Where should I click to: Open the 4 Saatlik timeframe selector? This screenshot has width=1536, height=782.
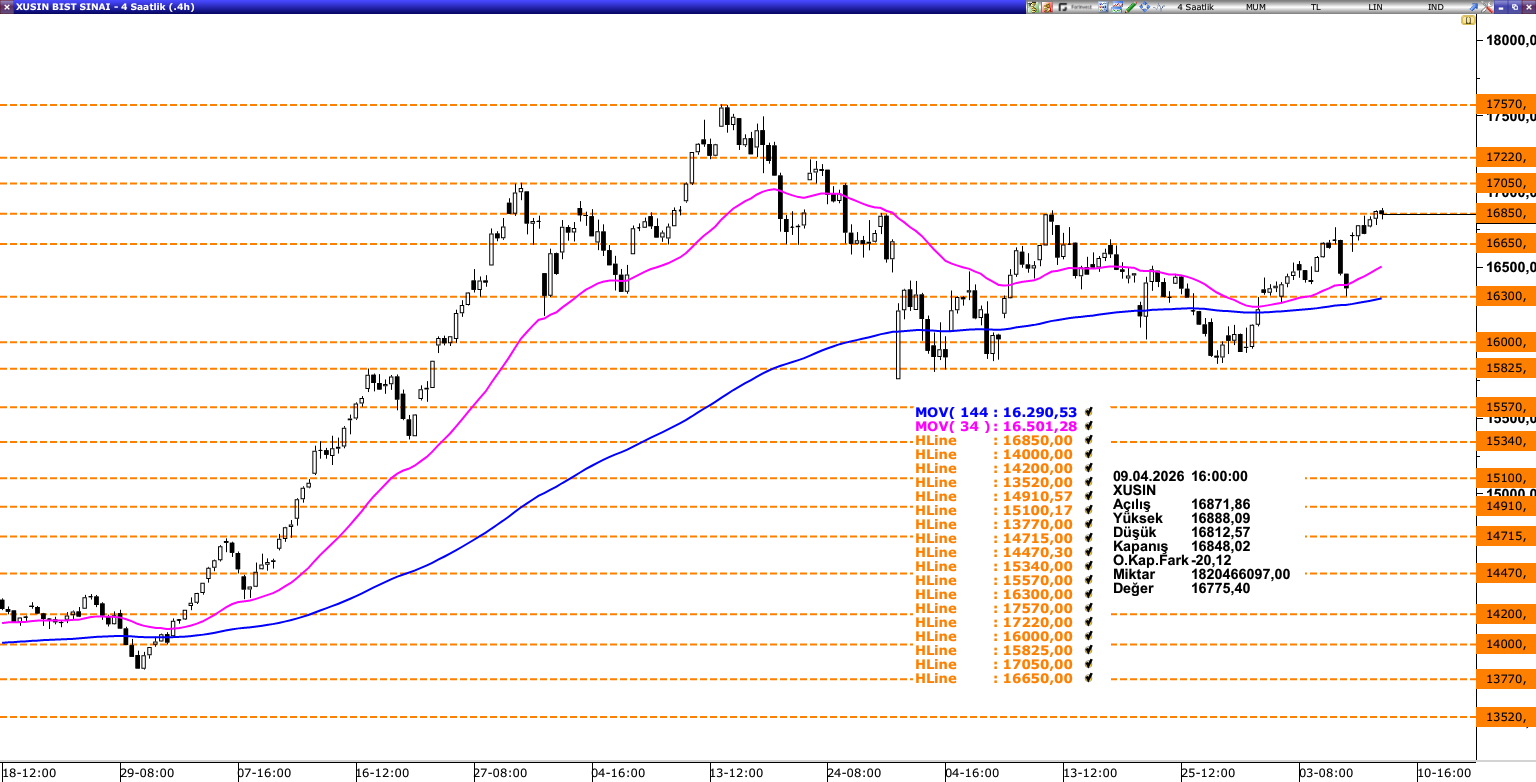(1195, 7)
